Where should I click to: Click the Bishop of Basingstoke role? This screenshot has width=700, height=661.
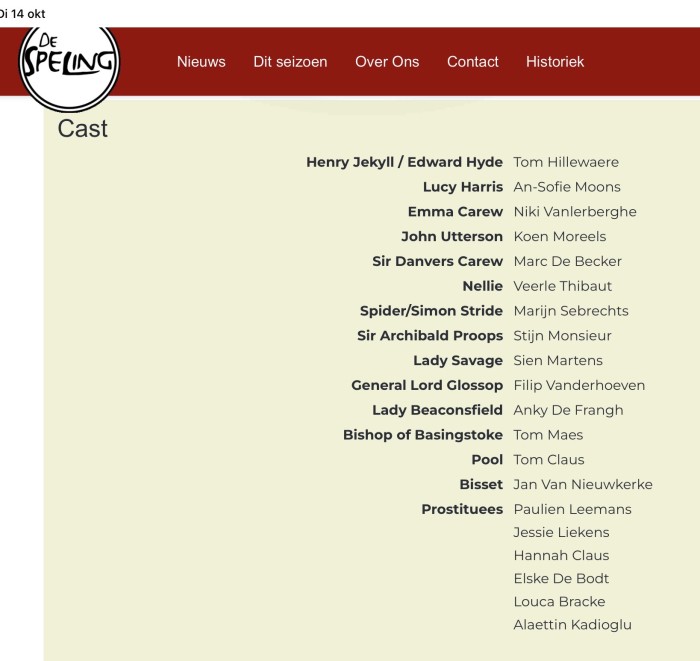pos(422,435)
